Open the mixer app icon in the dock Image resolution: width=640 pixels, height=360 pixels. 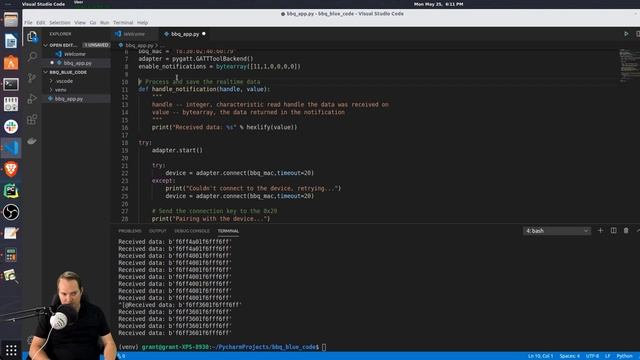11,105
